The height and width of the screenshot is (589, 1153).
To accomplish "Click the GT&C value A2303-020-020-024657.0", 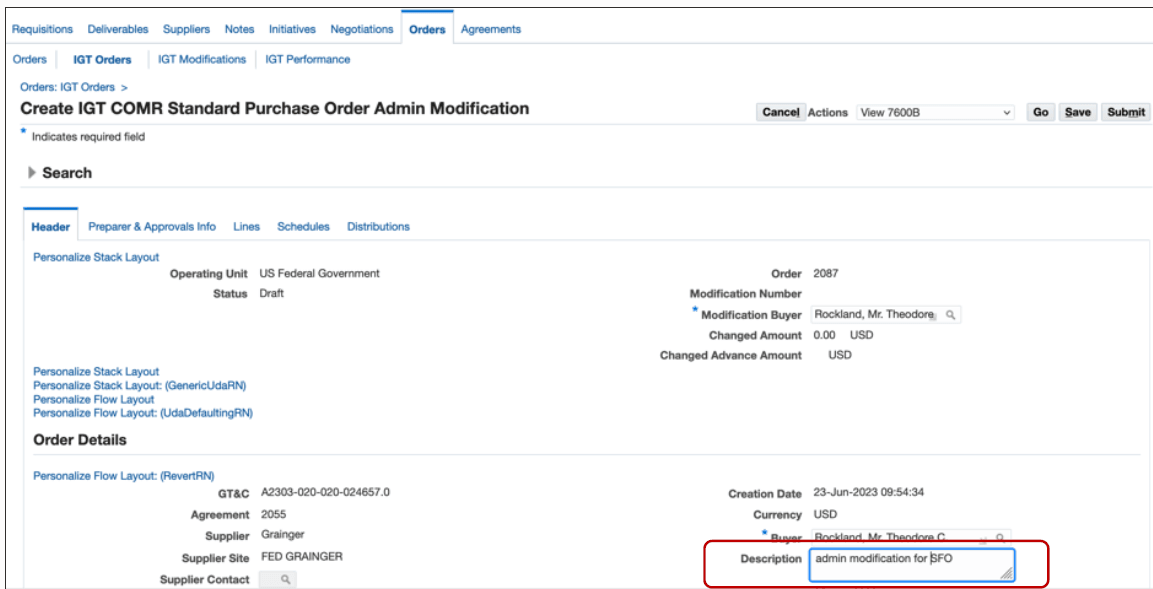I will (x=326, y=492).
